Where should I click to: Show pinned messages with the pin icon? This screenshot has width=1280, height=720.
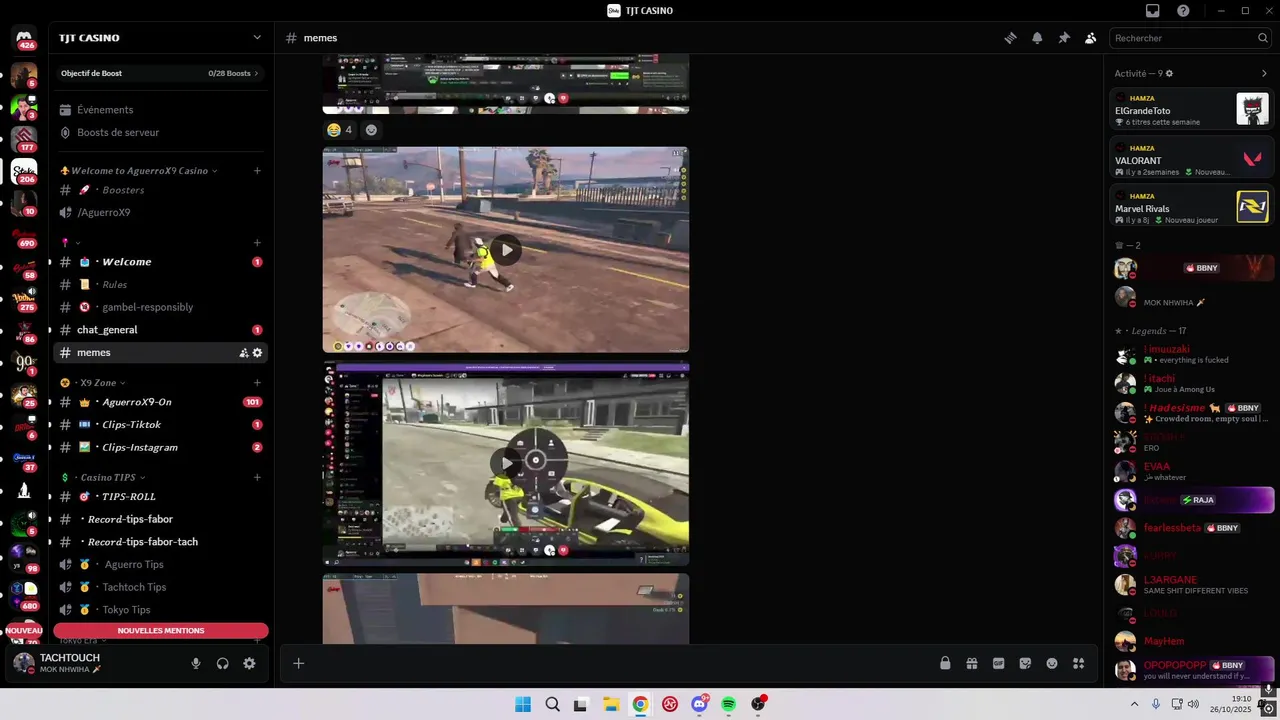[x=1064, y=38]
